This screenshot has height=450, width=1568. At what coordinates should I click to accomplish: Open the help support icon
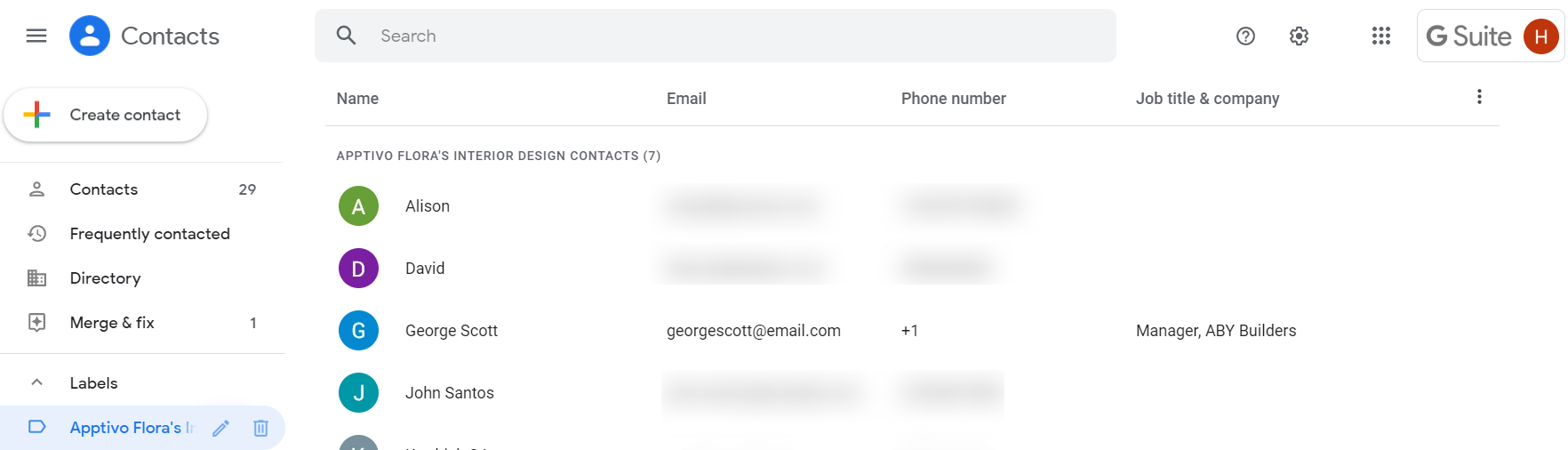click(x=1245, y=36)
